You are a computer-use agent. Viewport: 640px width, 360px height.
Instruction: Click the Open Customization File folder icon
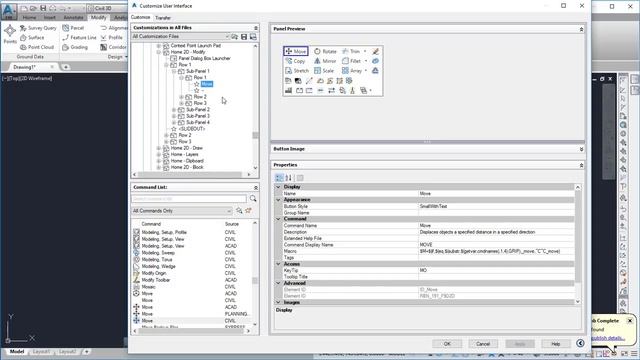pos(235,37)
